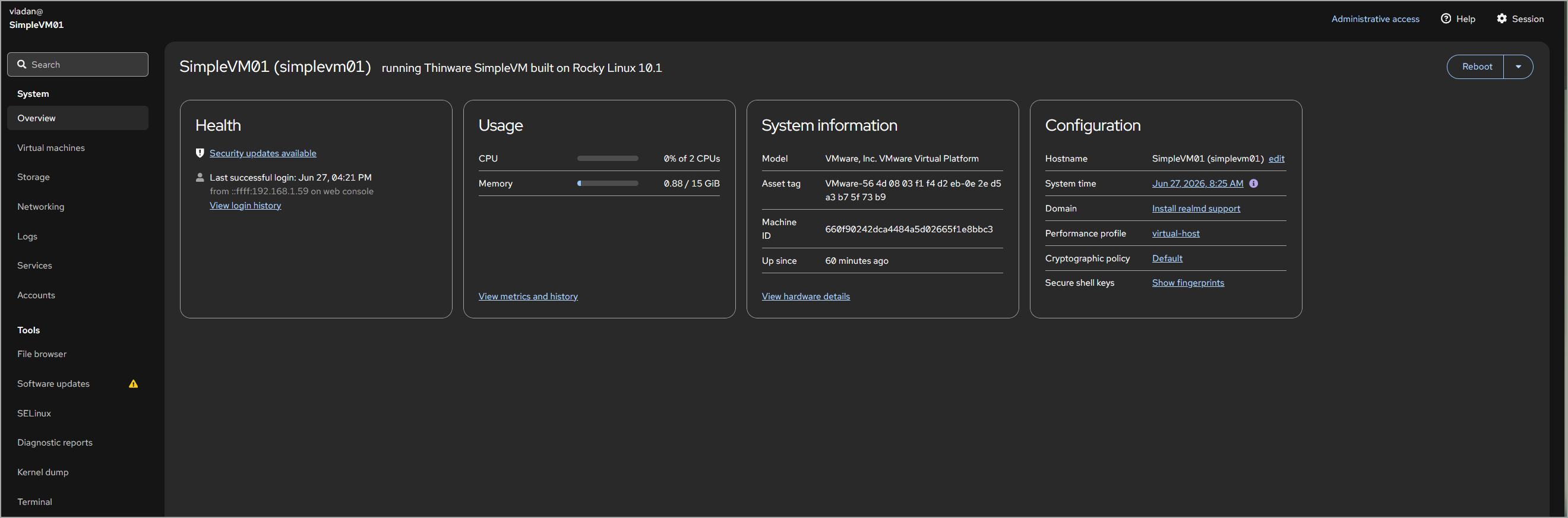Click the Machine ID value
The height and width of the screenshot is (518, 1568).
[x=909, y=229]
